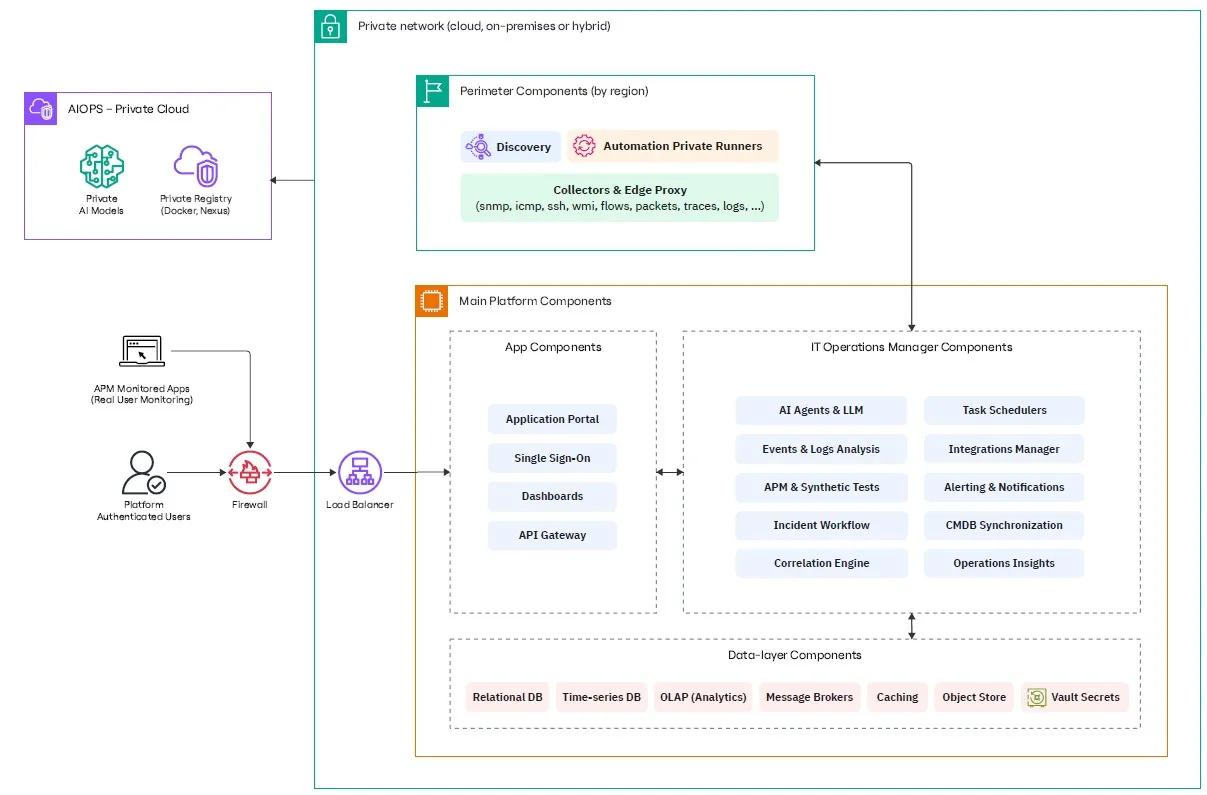
Task: Select the Application Portal box
Action: pyautogui.click(x=552, y=419)
